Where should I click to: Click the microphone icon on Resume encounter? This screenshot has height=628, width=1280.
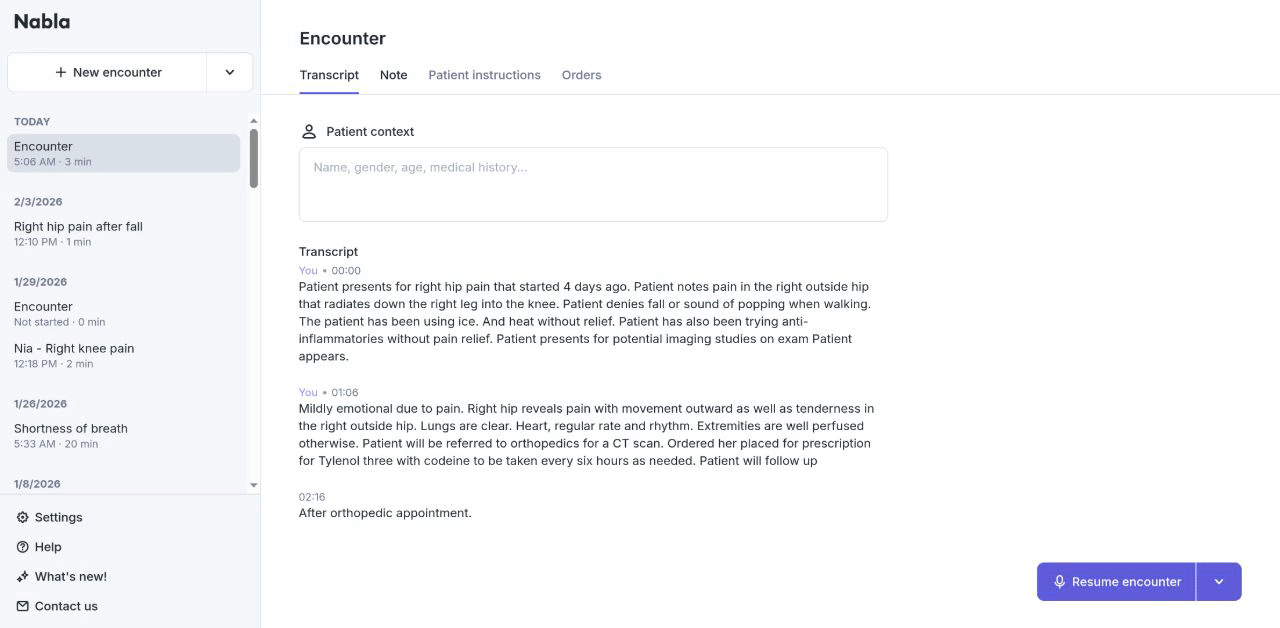click(x=1060, y=582)
